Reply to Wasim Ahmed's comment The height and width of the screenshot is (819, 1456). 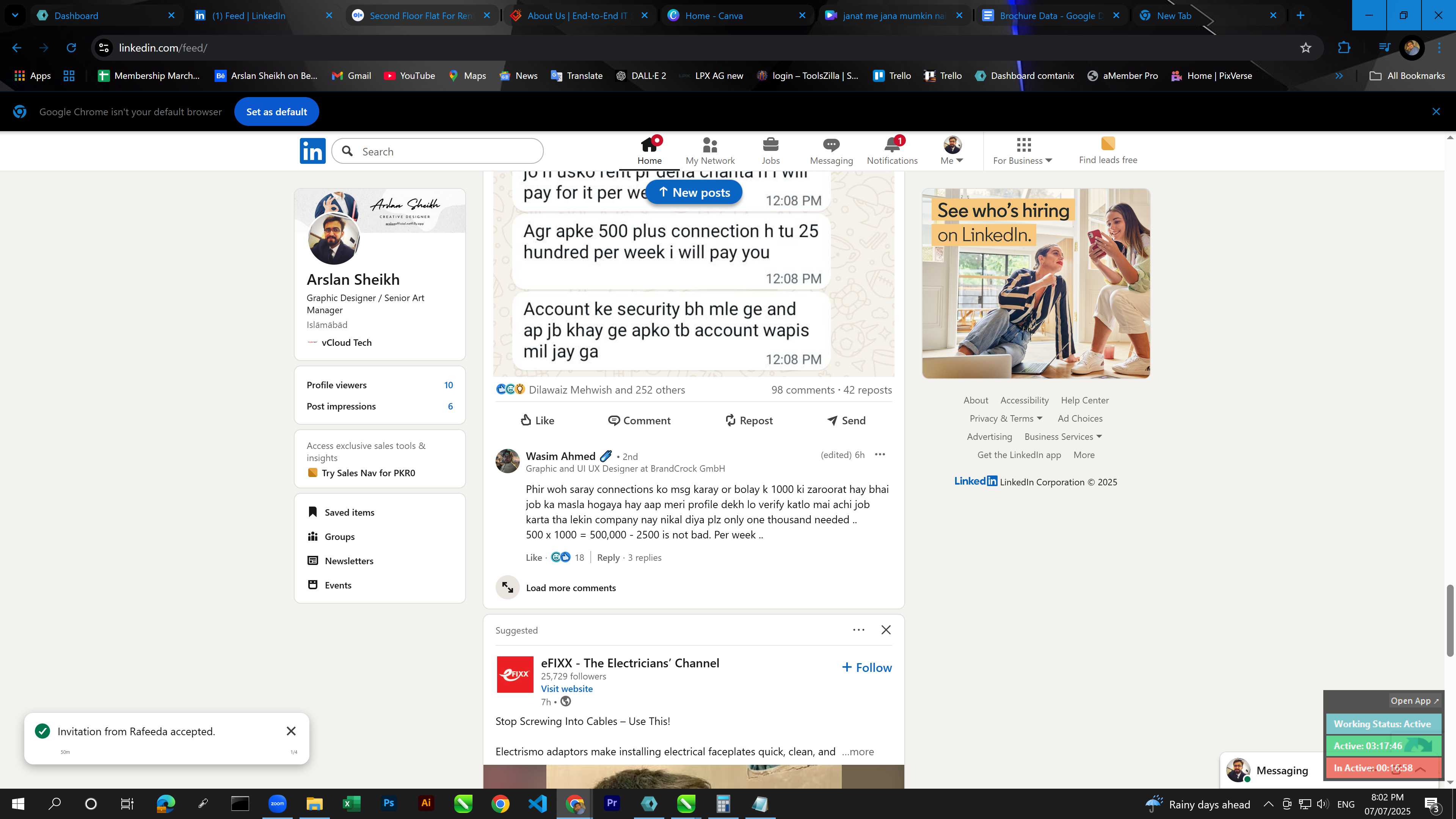coord(608,558)
